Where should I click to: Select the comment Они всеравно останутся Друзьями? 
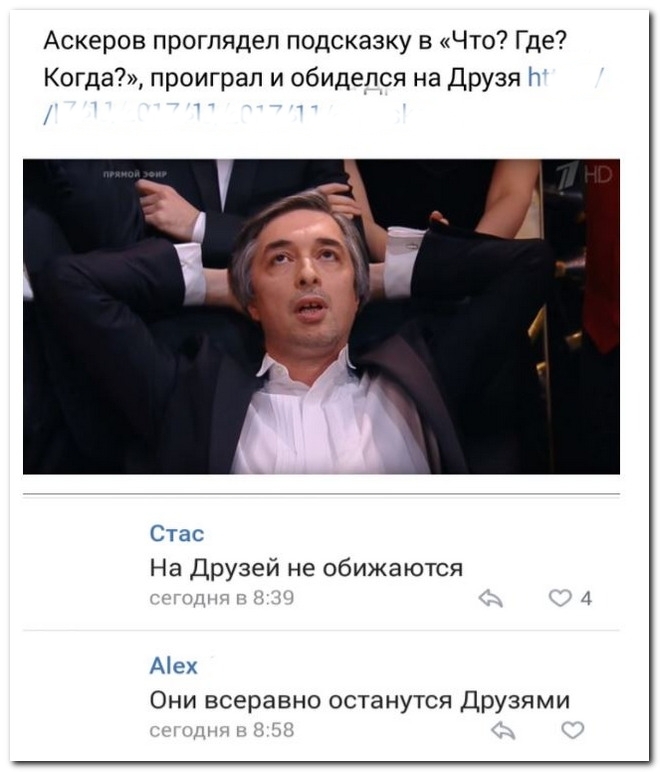[x=360, y=700]
